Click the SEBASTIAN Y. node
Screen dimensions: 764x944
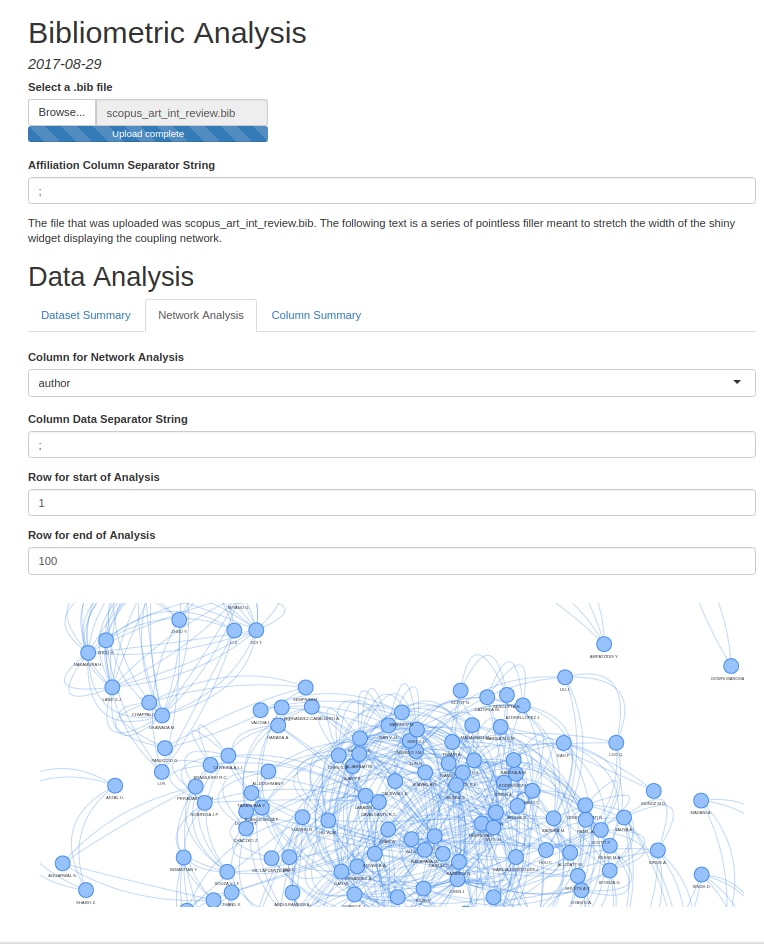183,858
